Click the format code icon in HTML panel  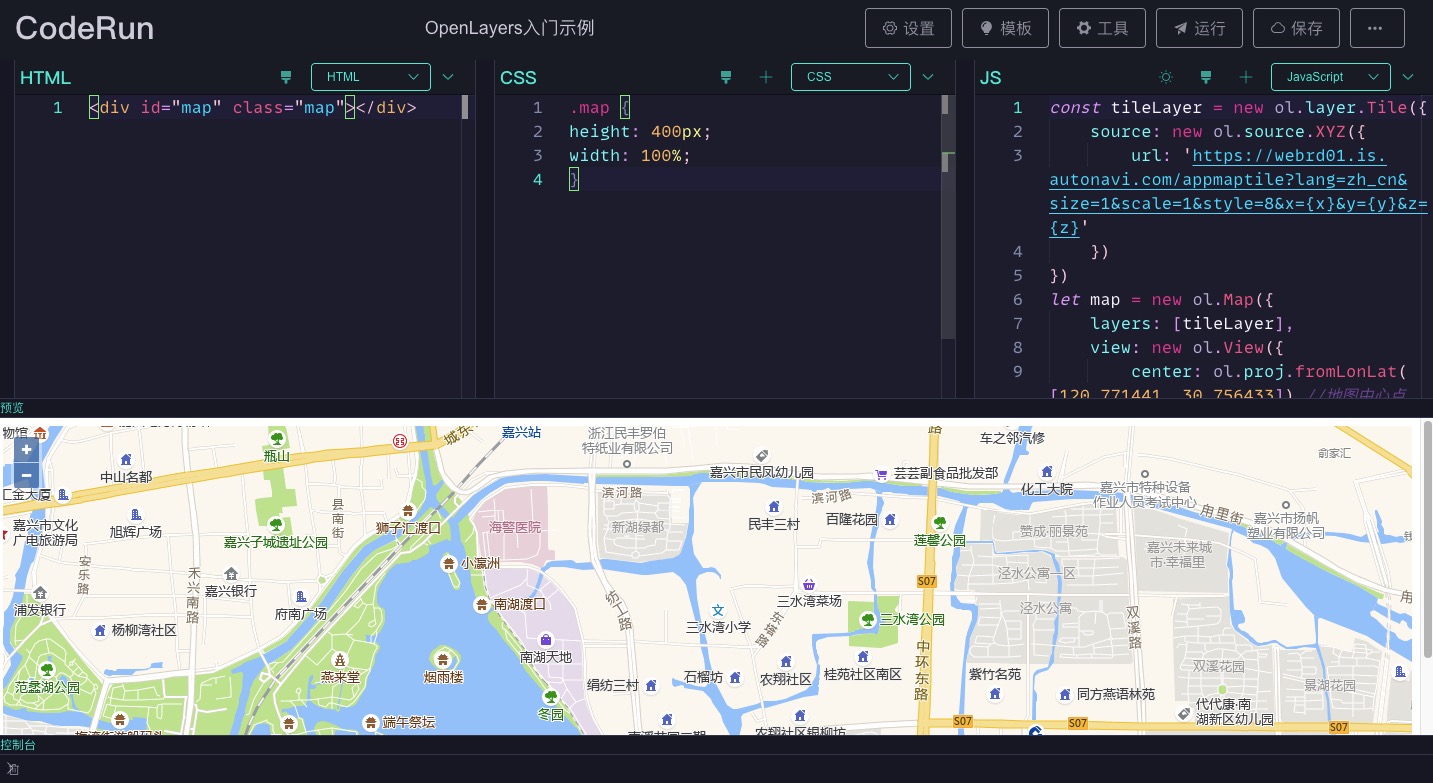286,77
